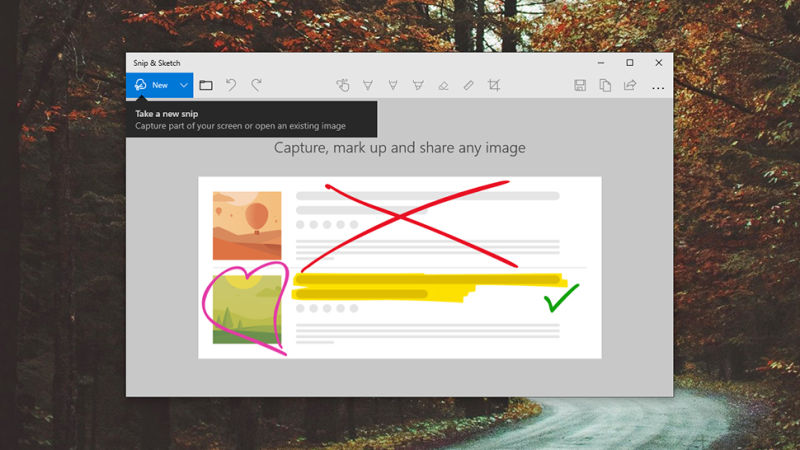
Task: Save the snip with floppy disk icon
Action: coord(580,86)
